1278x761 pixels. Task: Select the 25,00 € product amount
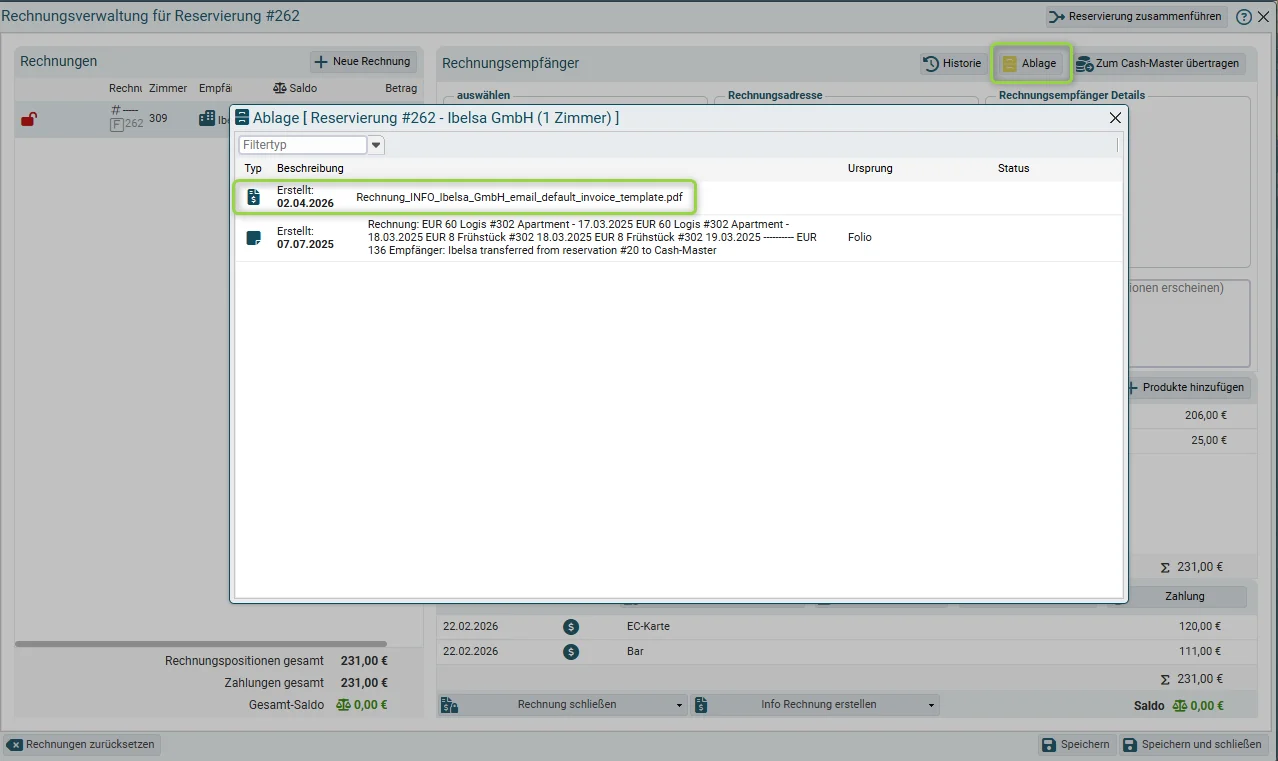1208,441
